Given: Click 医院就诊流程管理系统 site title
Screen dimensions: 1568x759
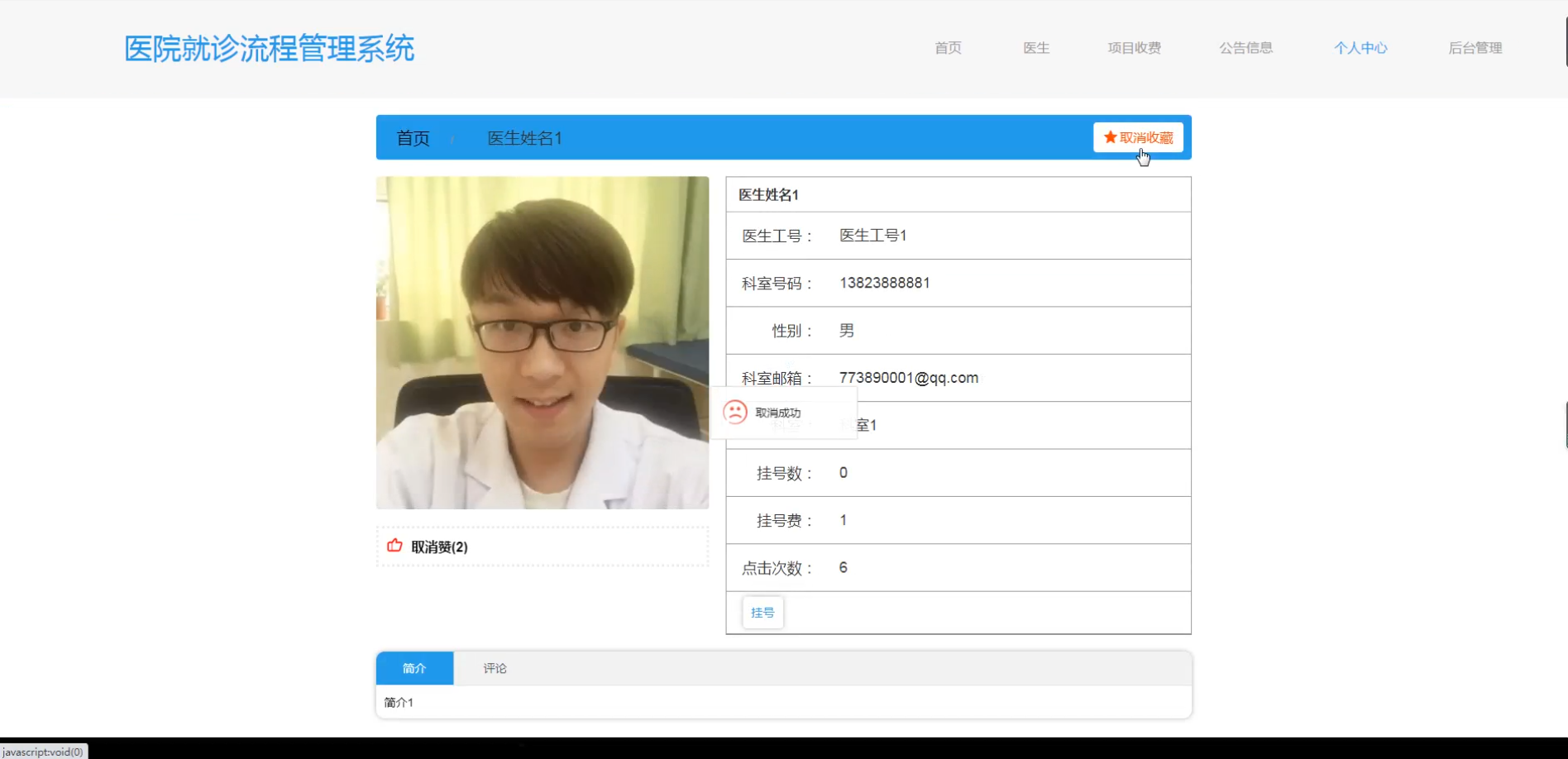Looking at the screenshot, I should tap(269, 49).
